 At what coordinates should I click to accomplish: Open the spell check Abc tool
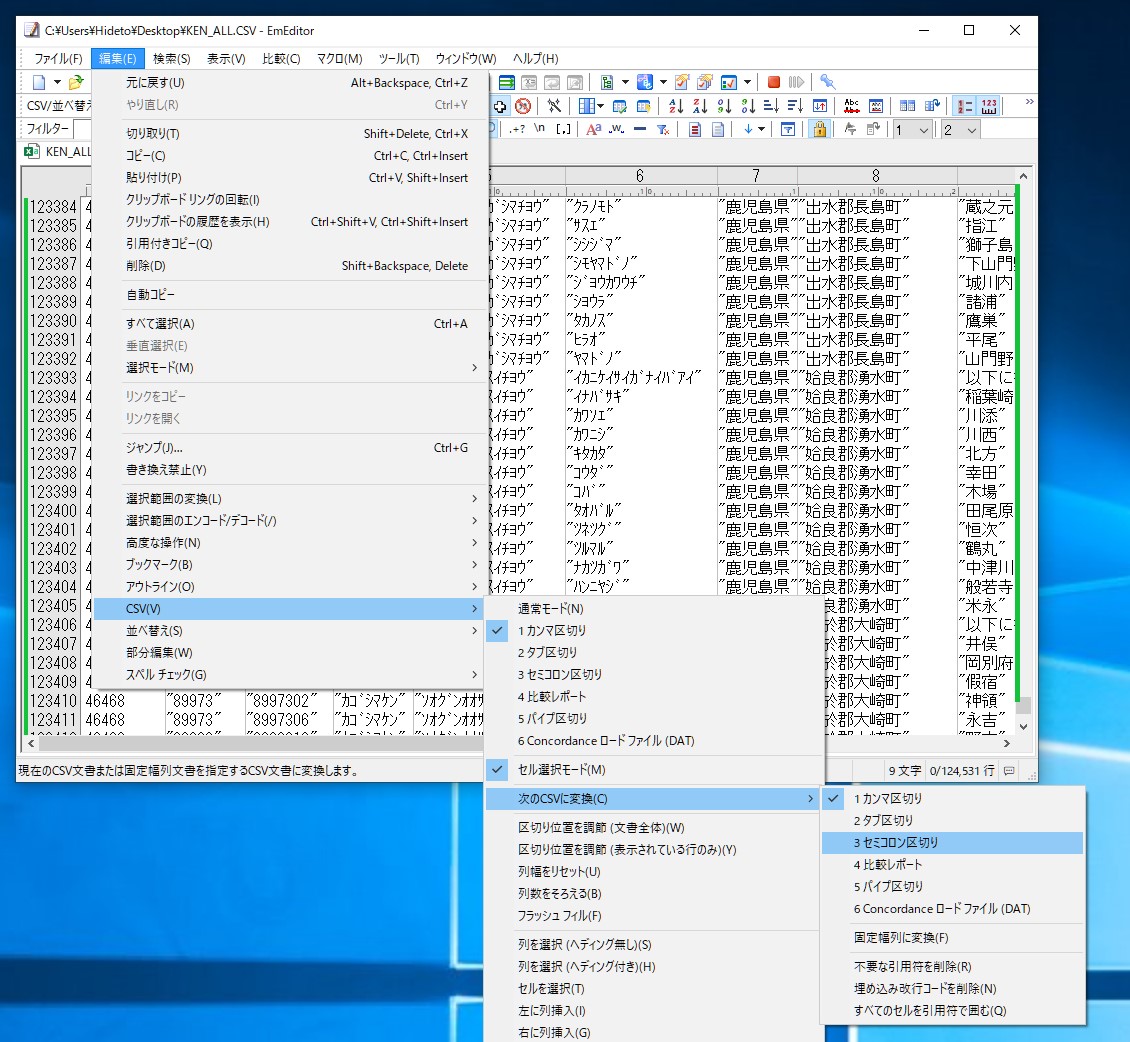tap(851, 104)
